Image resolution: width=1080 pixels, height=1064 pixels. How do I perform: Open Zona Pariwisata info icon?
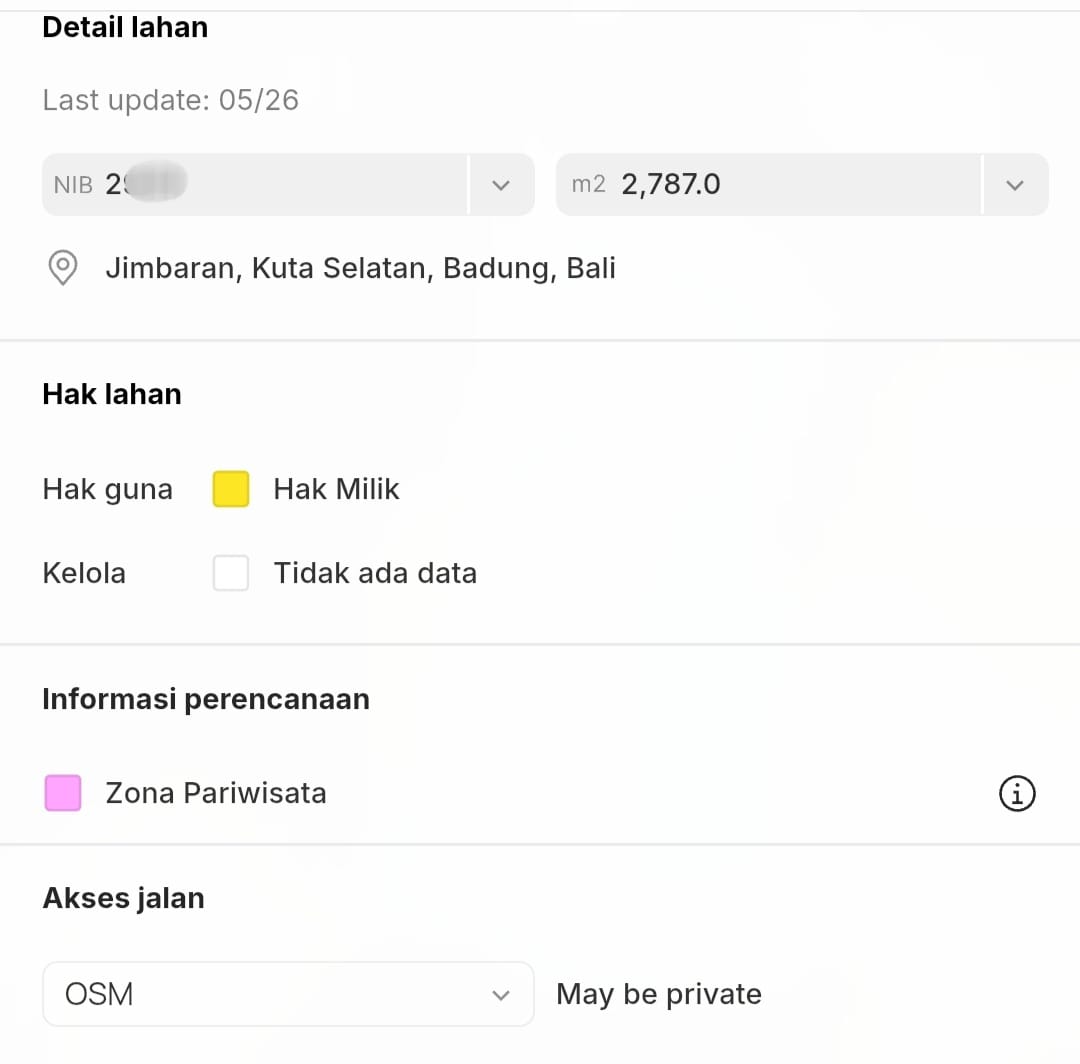[1017, 793]
